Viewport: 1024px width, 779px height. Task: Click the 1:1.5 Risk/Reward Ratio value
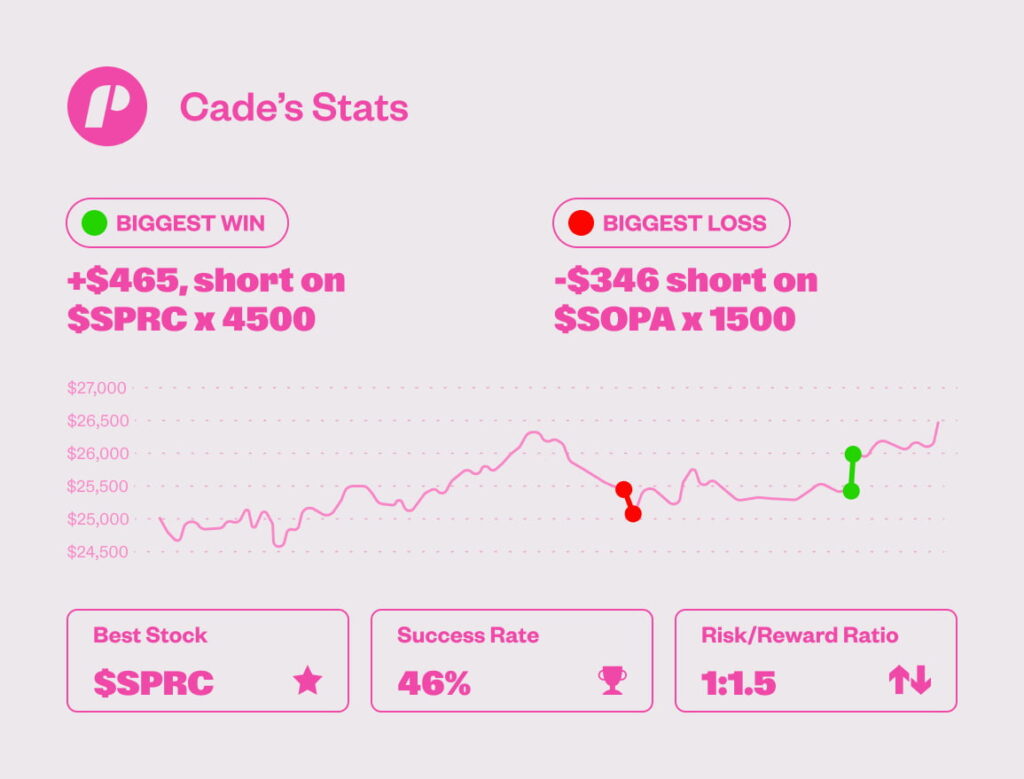738,682
